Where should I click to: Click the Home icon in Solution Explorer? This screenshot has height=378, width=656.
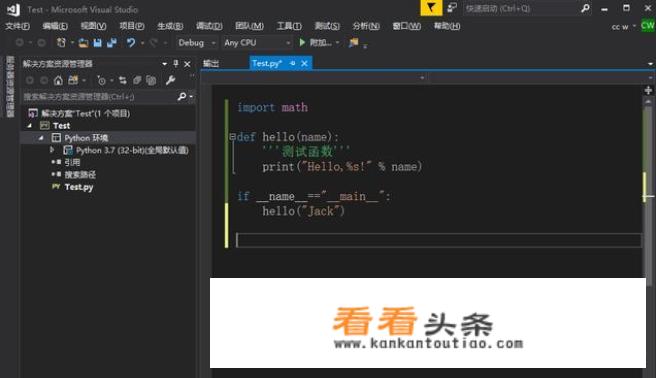click(x=58, y=80)
